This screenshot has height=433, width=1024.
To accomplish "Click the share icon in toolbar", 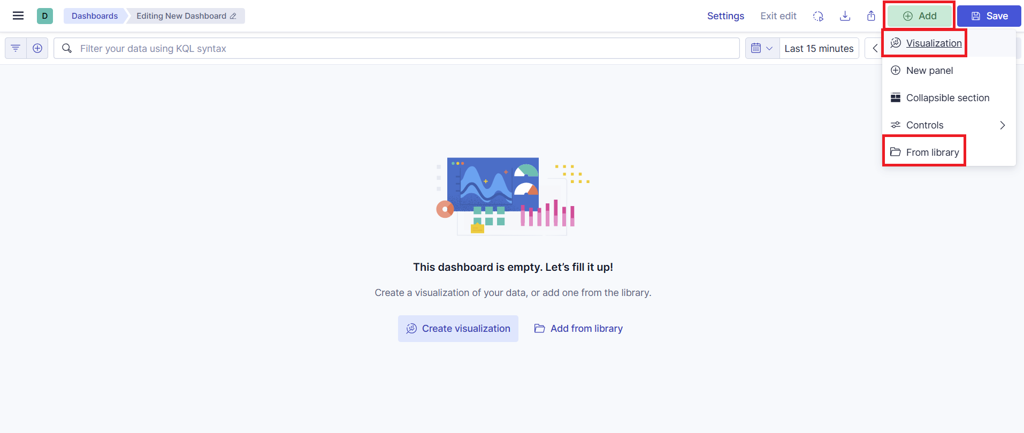I will pos(871,16).
